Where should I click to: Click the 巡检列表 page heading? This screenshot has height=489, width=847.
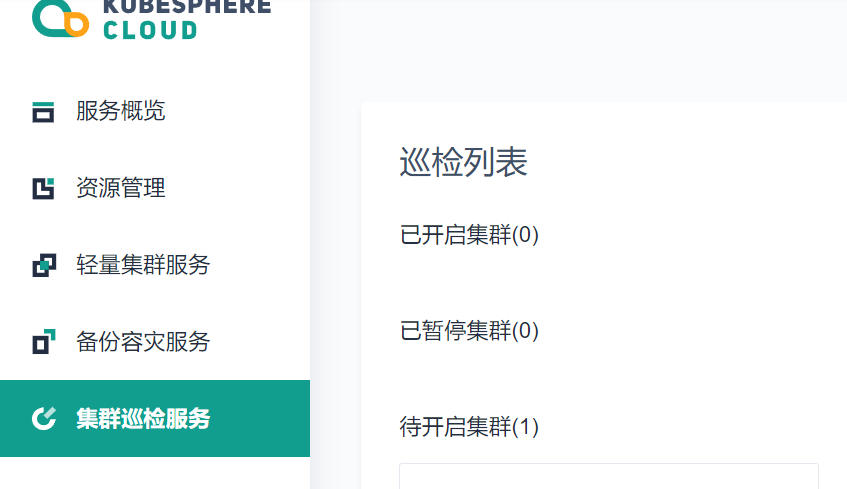(x=463, y=162)
